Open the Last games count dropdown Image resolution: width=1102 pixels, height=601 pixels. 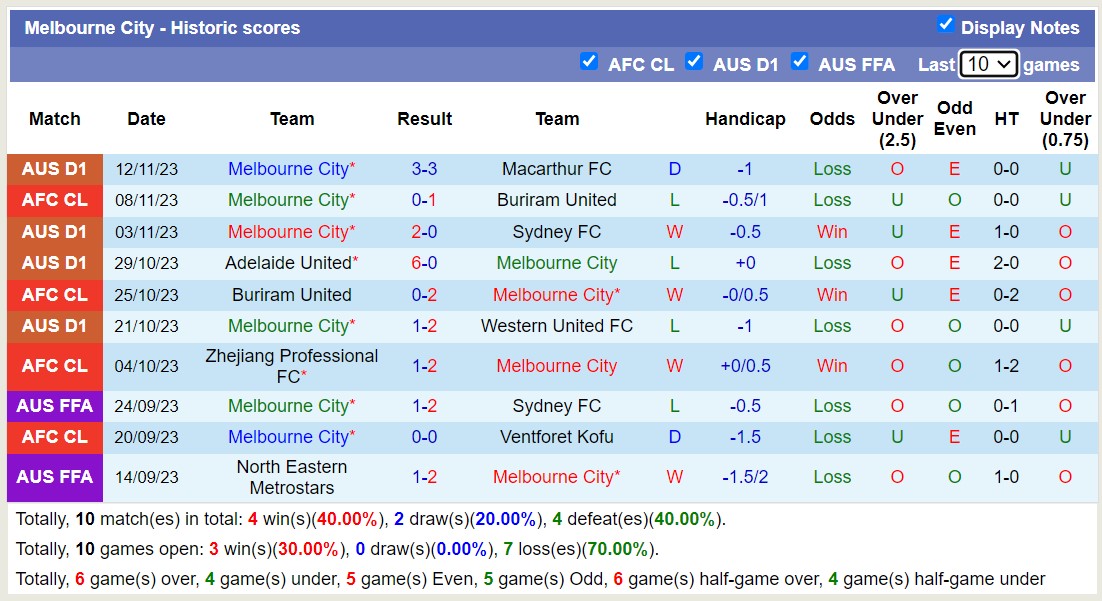[988, 64]
